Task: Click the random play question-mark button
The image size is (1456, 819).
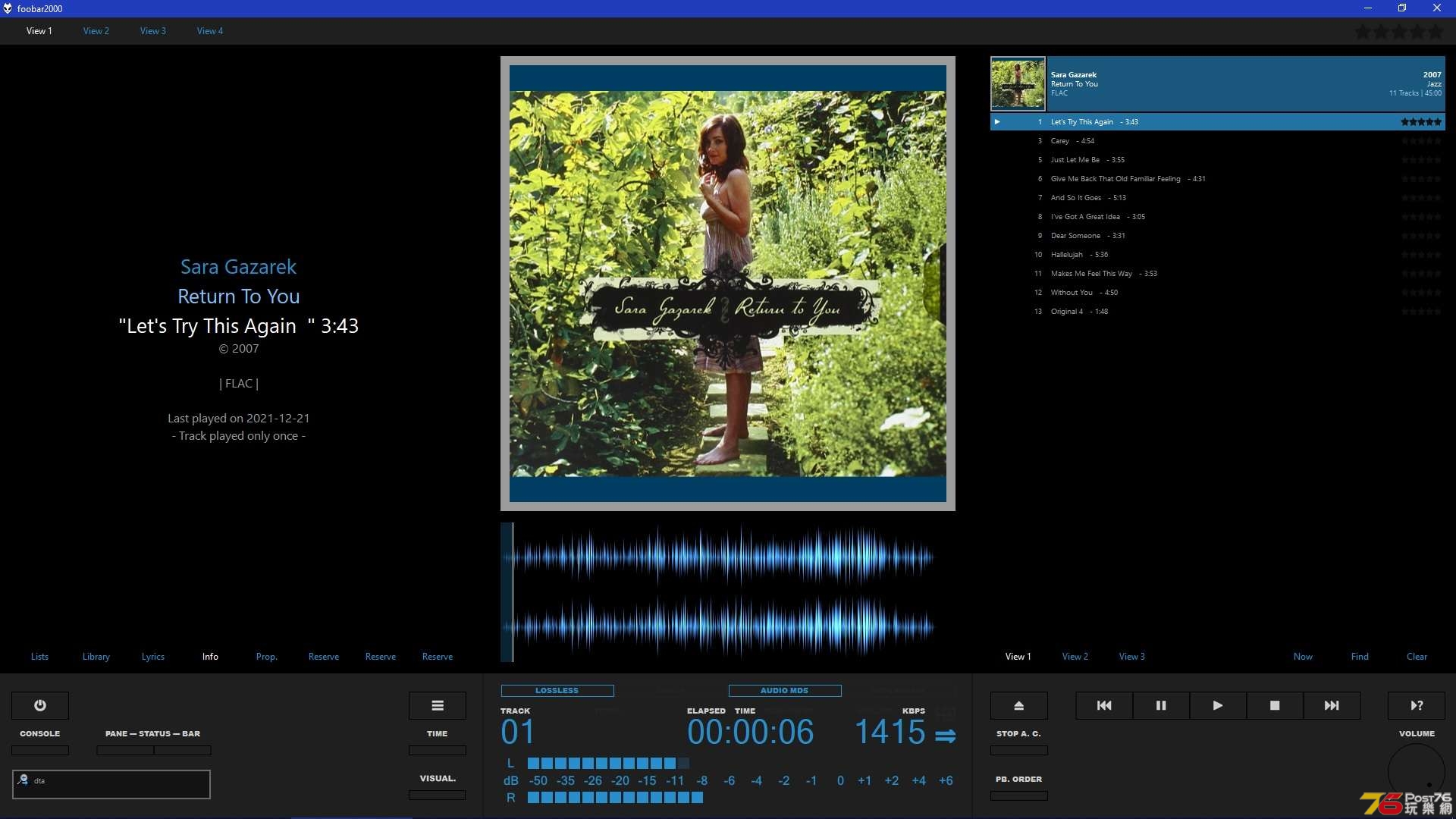Action: pos(1417,705)
